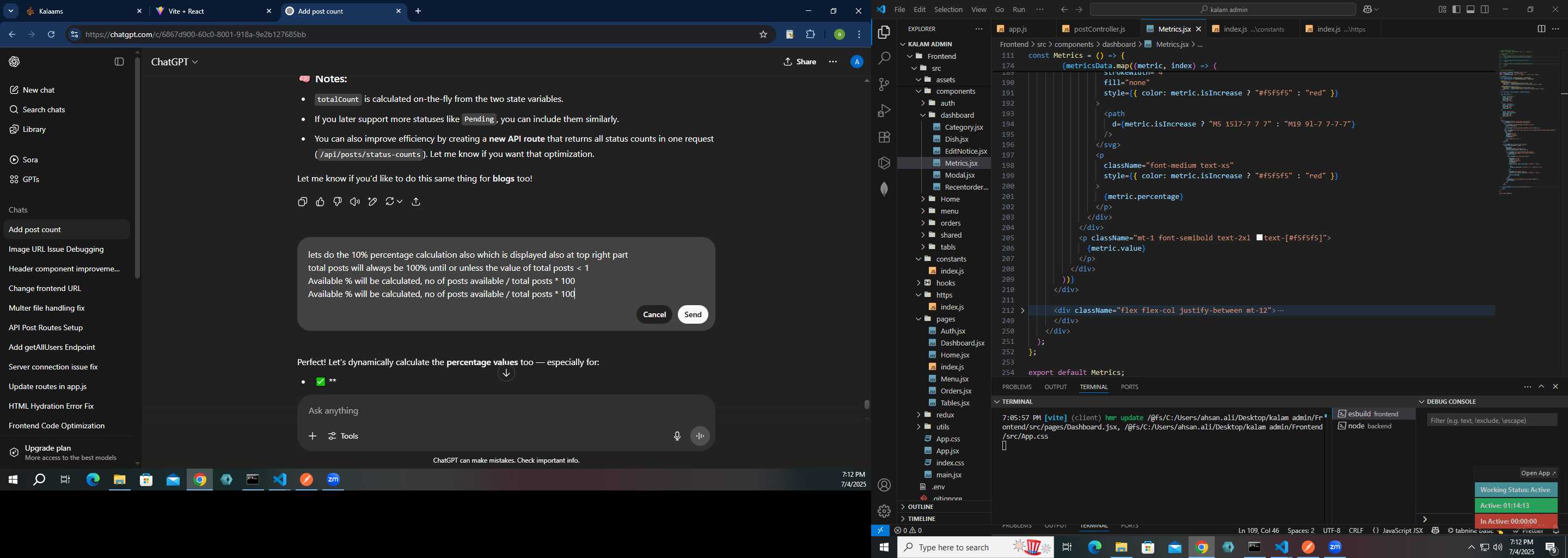Open Run and Debug activity icon
The height and width of the screenshot is (558, 1568).
click(x=884, y=111)
